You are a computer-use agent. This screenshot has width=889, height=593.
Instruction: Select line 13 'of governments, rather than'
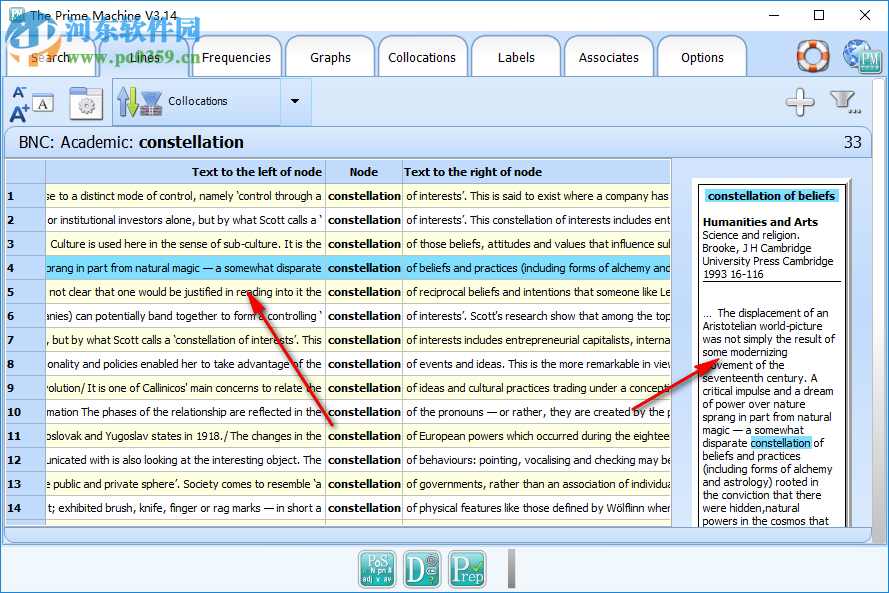[338, 484]
